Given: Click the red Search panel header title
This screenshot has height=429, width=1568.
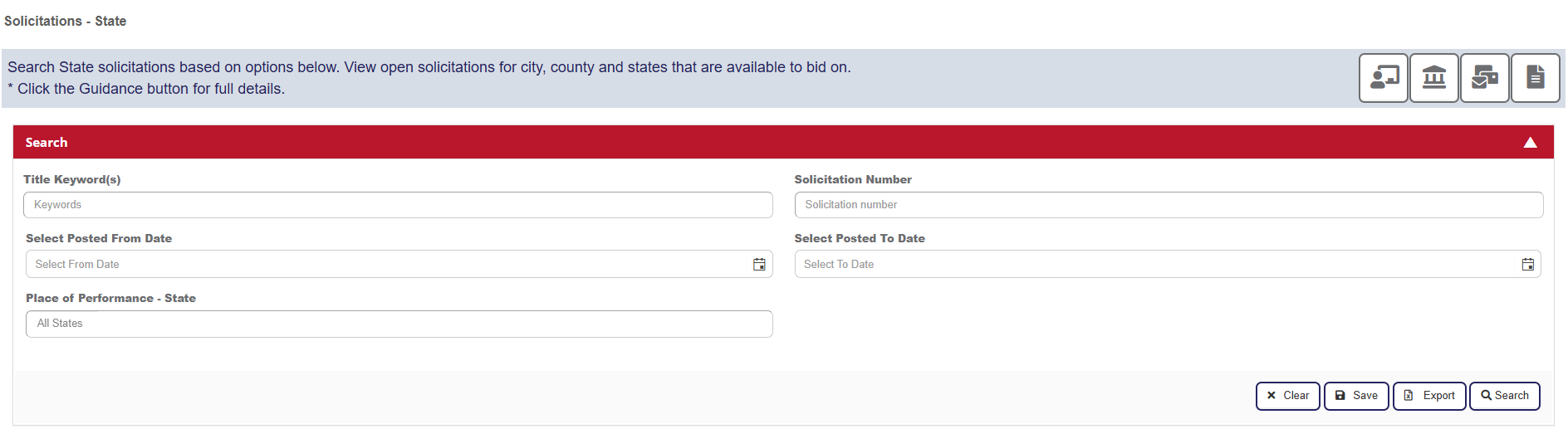Looking at the screenshot, I should point(47,143).
